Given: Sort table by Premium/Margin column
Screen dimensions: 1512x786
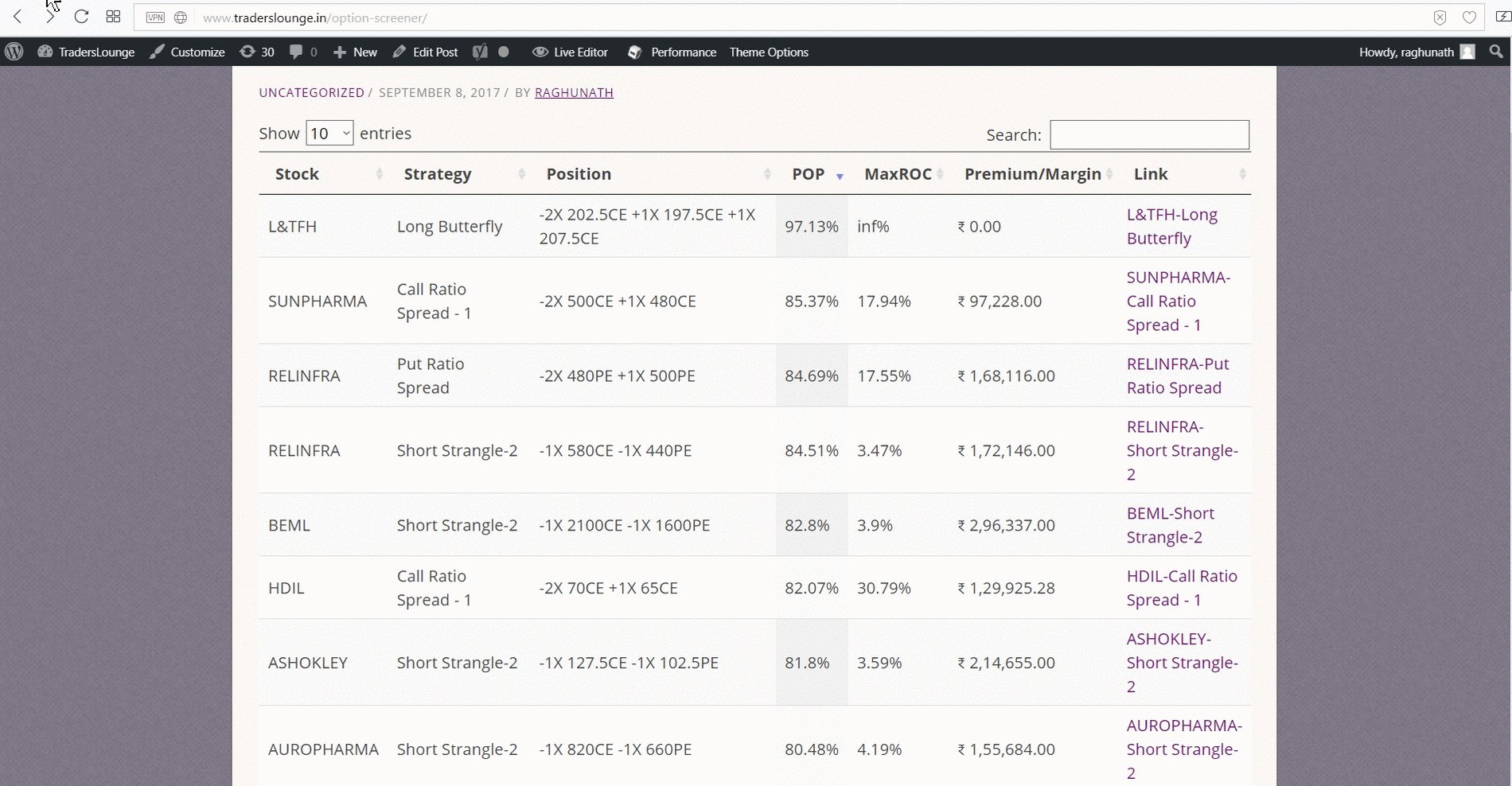Looking at the screenshot, I should 1033,173.
